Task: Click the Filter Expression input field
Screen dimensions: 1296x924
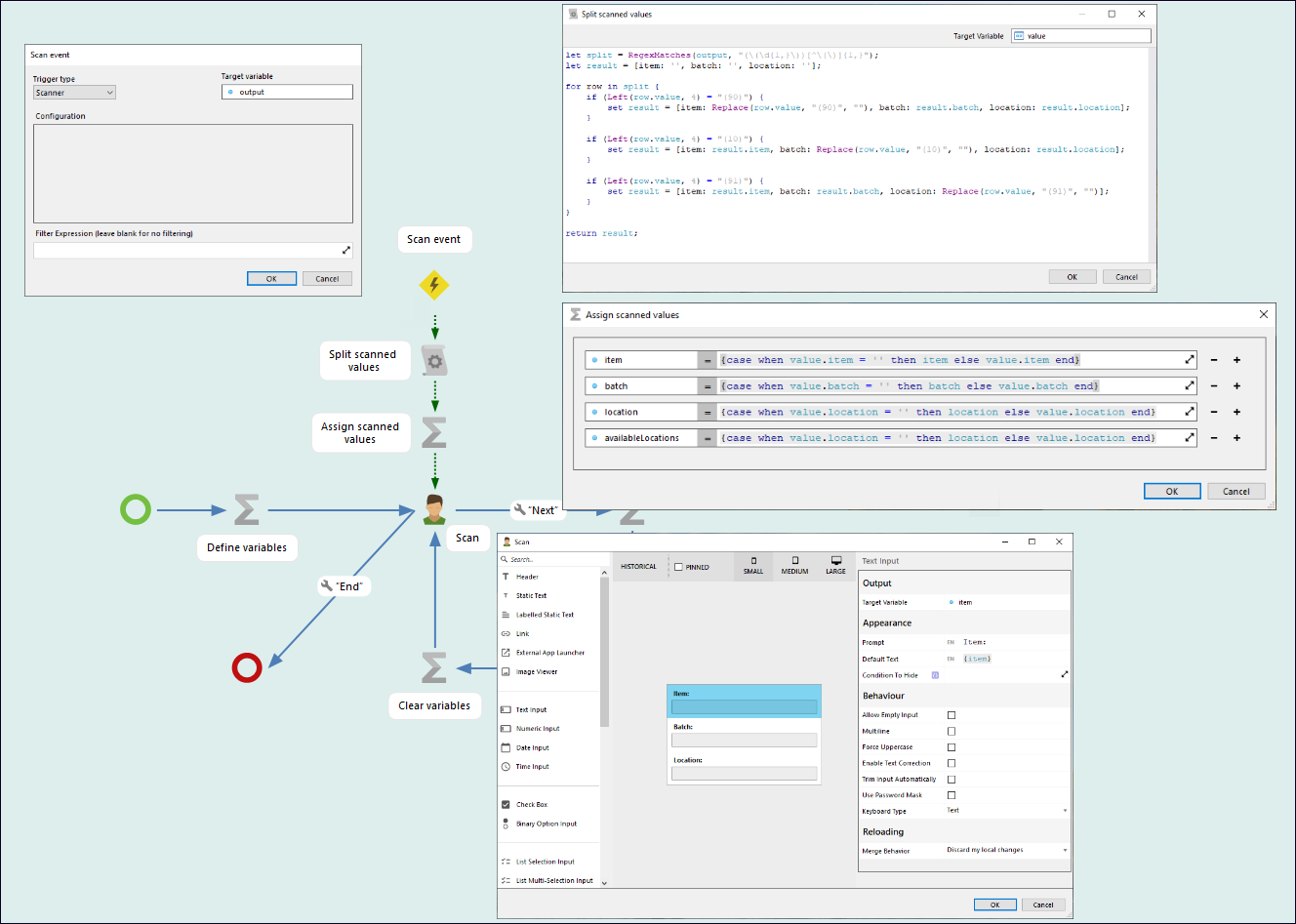Action: tap(185, 251)
